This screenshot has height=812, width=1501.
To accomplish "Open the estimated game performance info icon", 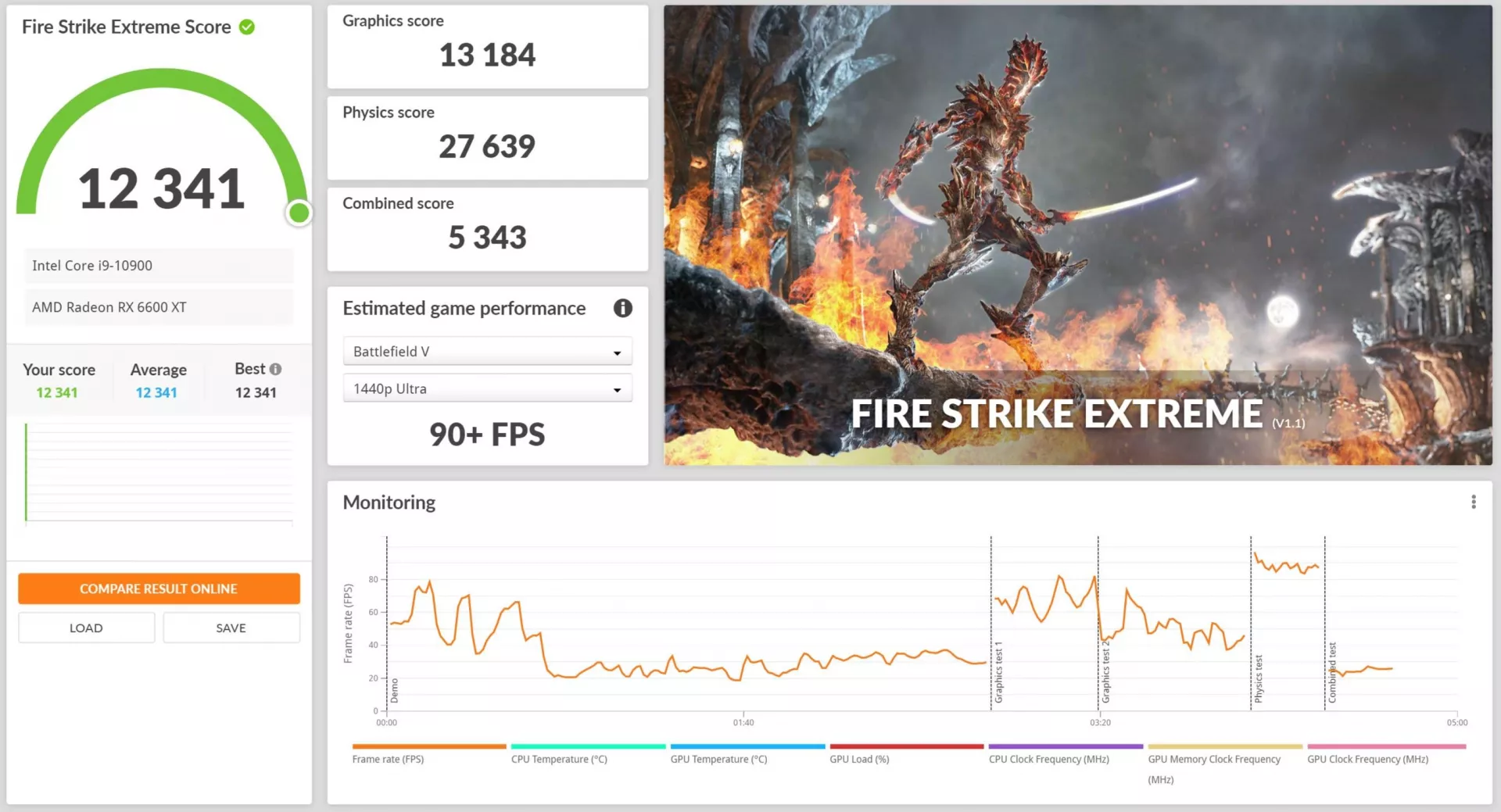I will [x=622, y=308].
